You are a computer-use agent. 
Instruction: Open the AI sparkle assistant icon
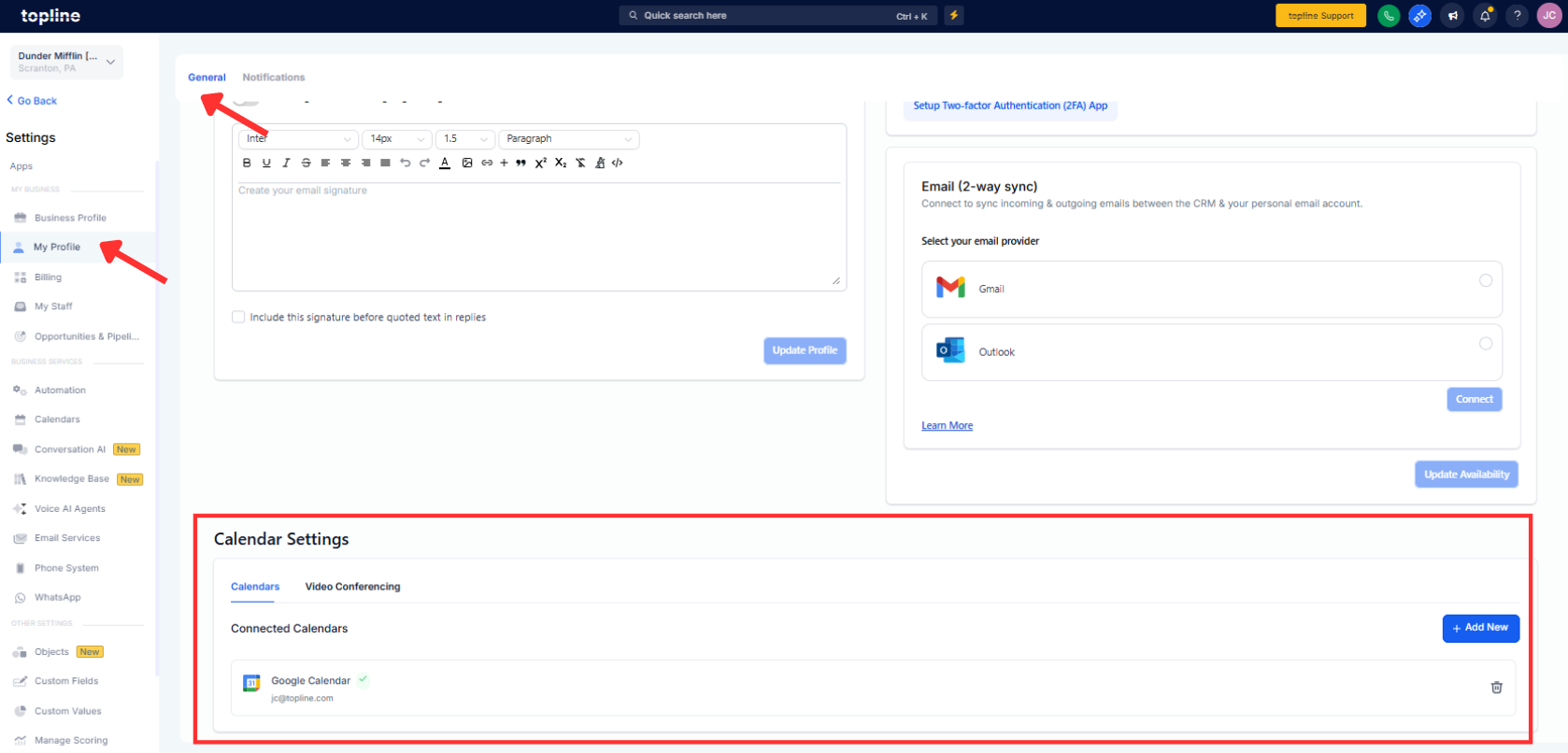[1420, 15]
